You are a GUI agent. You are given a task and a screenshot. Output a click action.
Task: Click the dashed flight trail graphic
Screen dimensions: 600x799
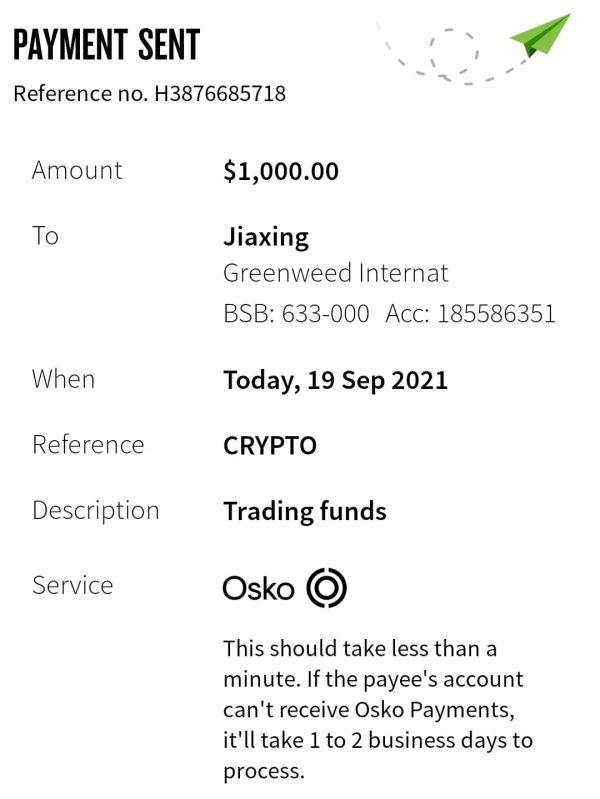tap(451, 56)
